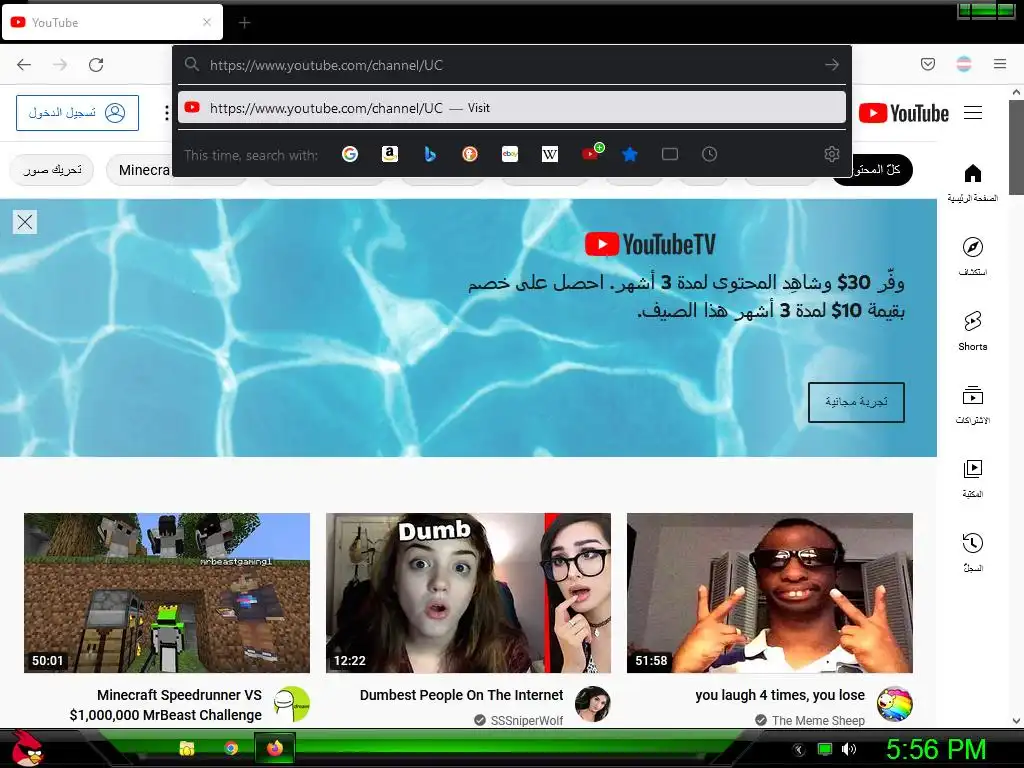Open the Angry Birds start menu button

(x=29, y=748)
